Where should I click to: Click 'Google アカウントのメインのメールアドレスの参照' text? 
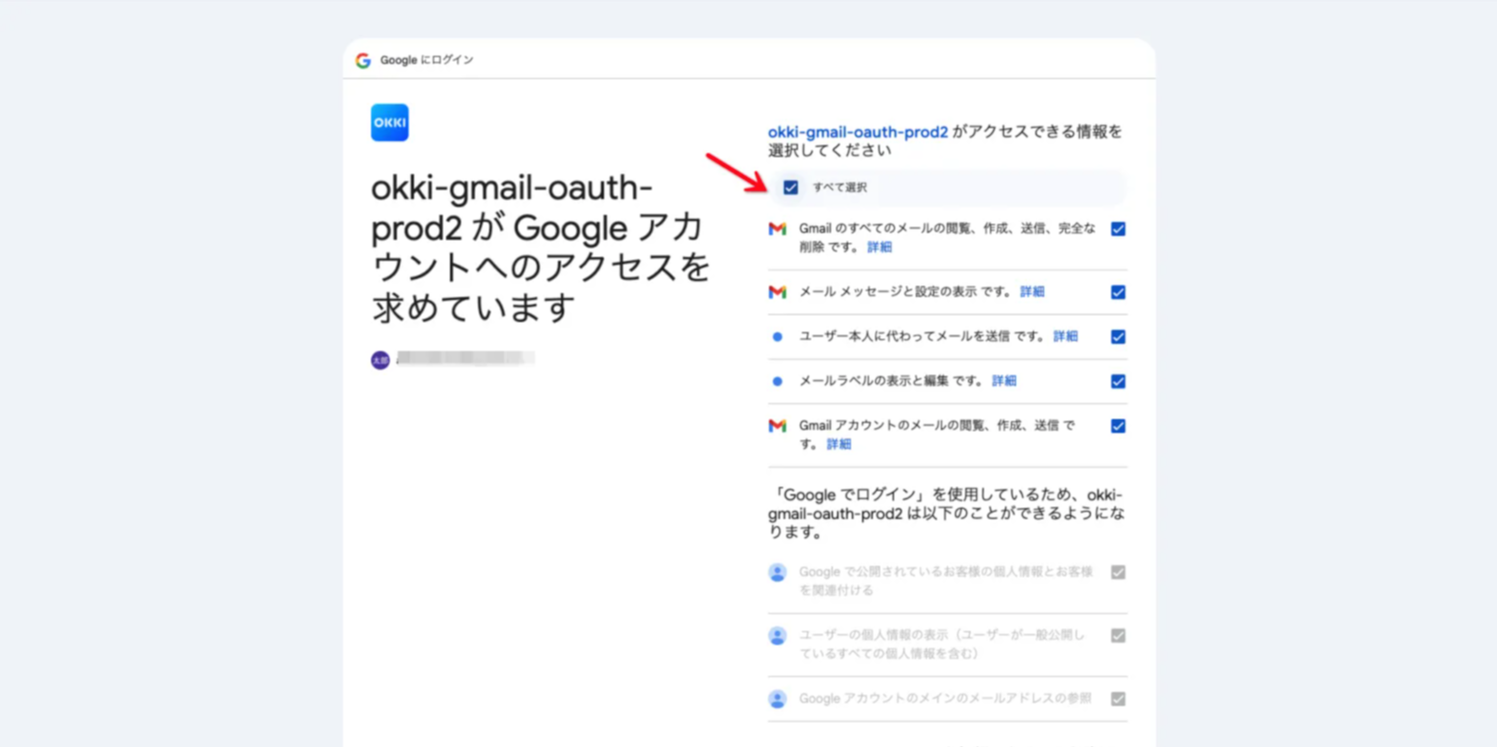coord(945,699)
